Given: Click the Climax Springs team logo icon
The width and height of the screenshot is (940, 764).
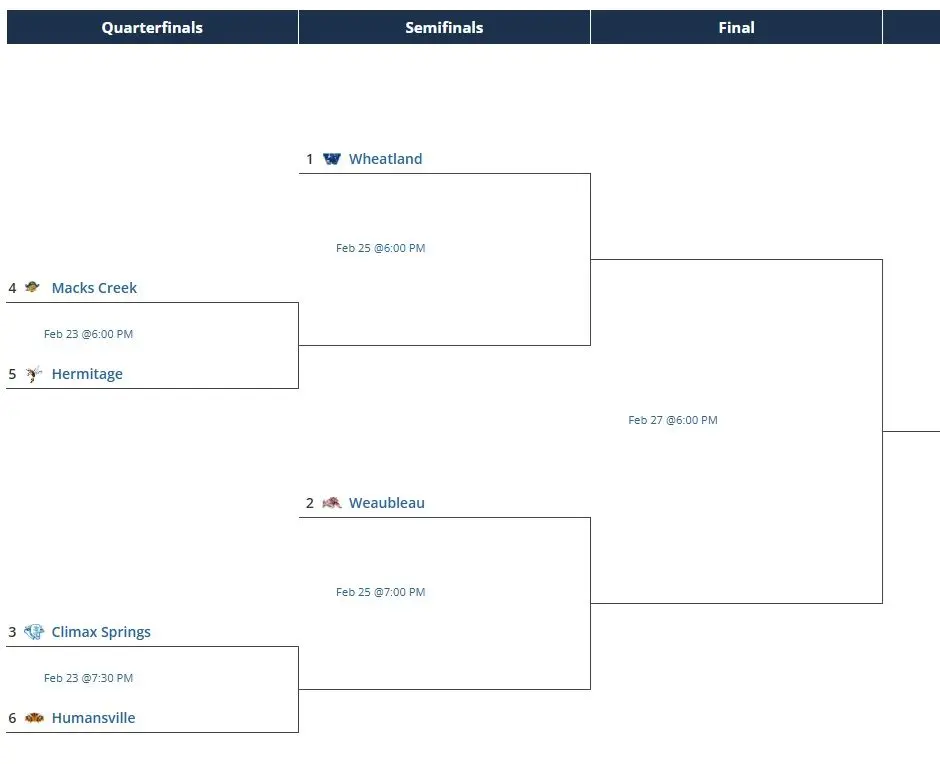Looking at the screenshot, I should 34,632.
